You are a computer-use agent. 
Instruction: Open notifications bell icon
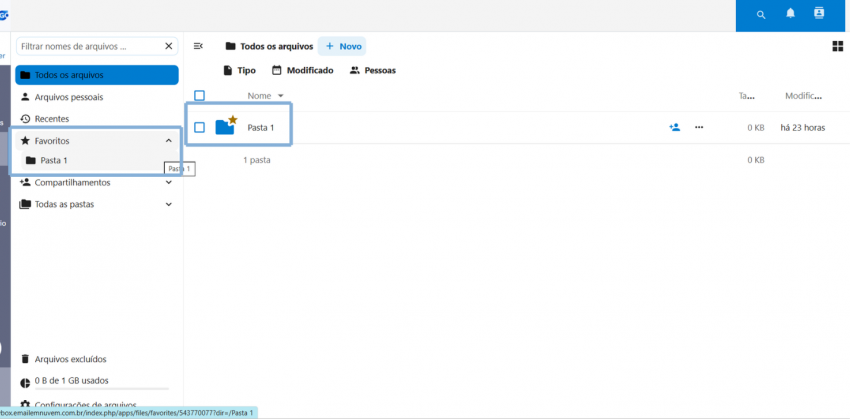(x=790, y=14)
